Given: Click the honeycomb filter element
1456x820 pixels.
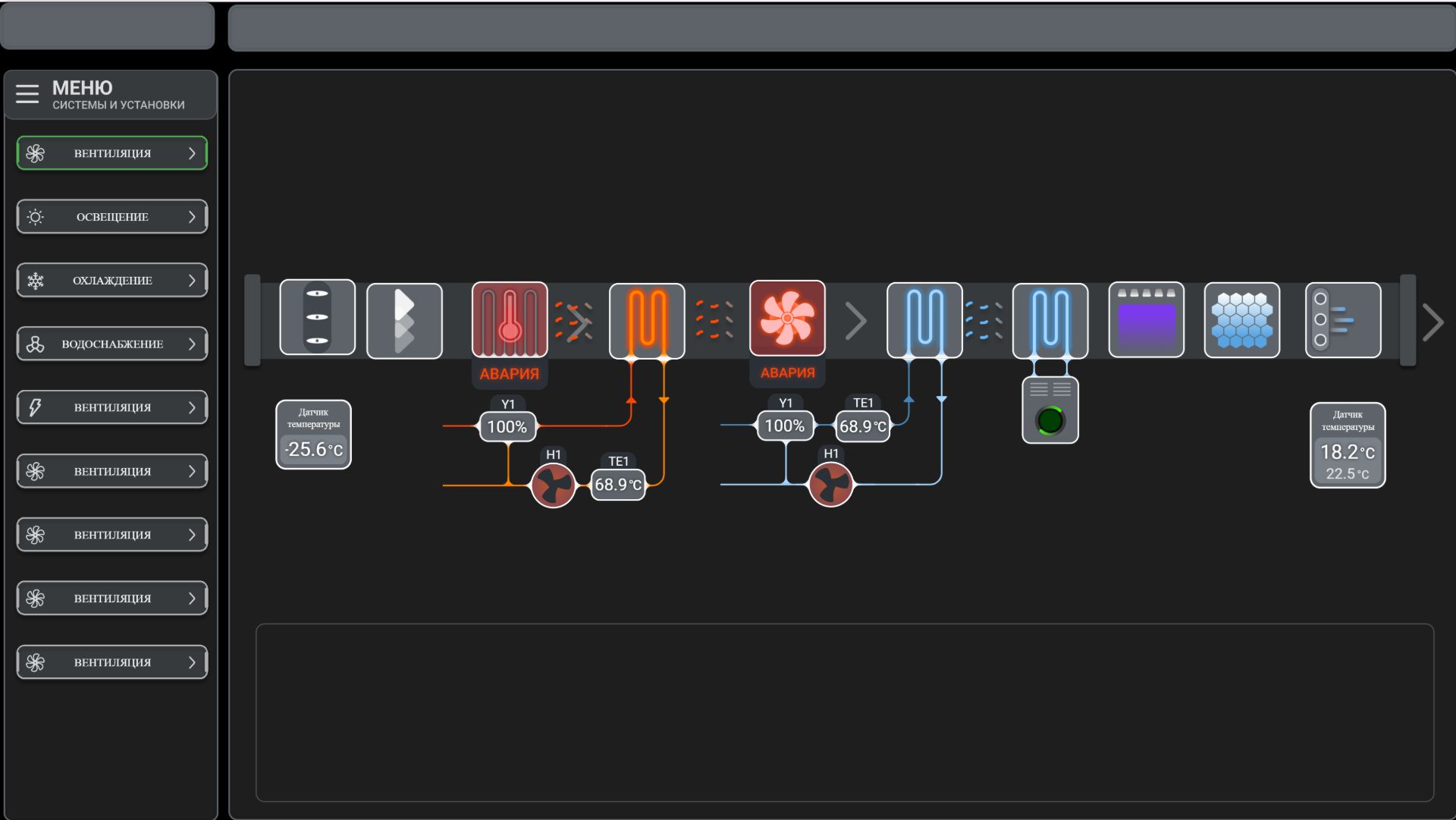Looking at the screenshot, I should tap(1241, 320).
